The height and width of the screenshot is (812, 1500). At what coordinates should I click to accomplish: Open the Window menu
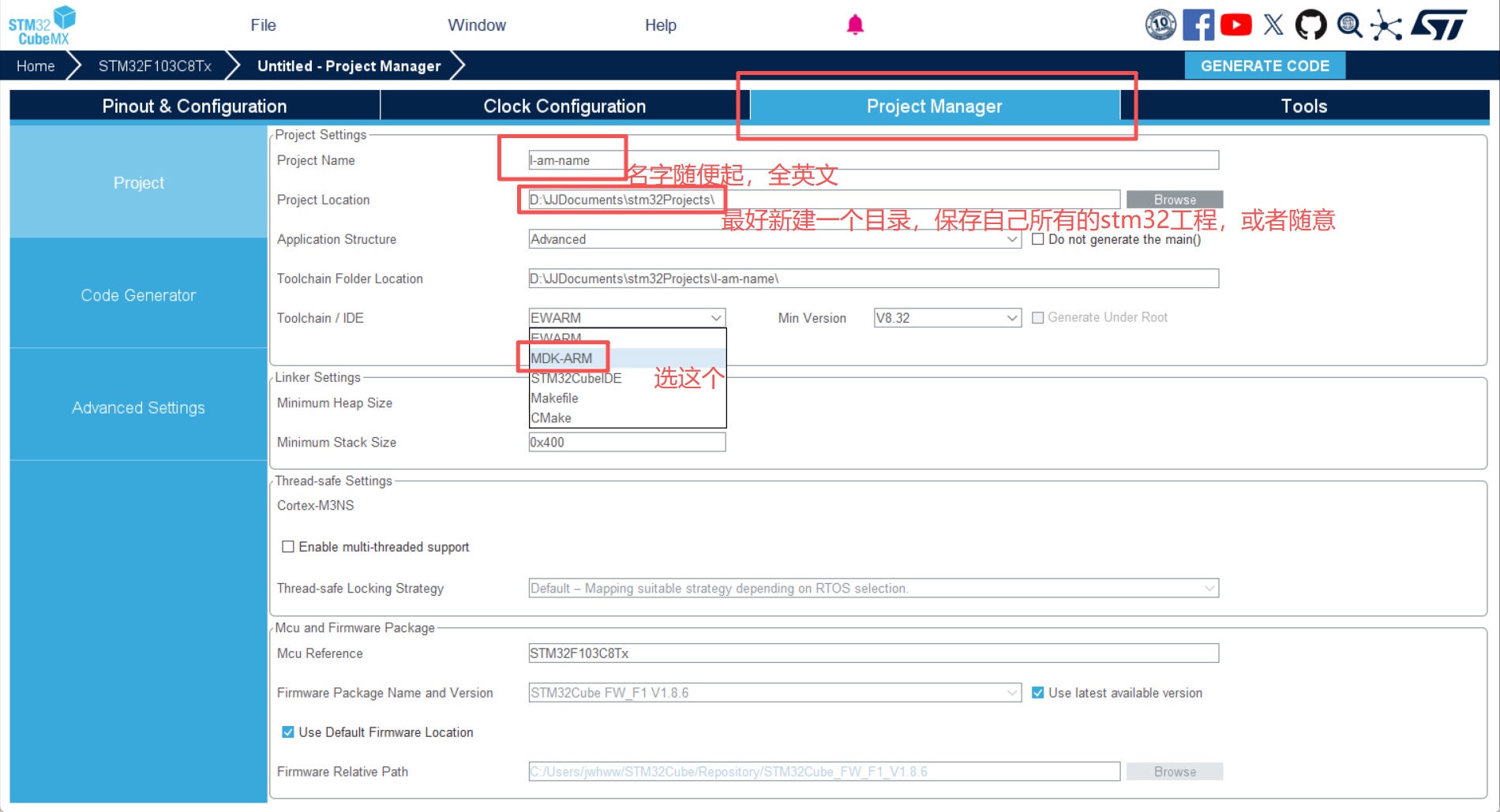coord(477,25)
